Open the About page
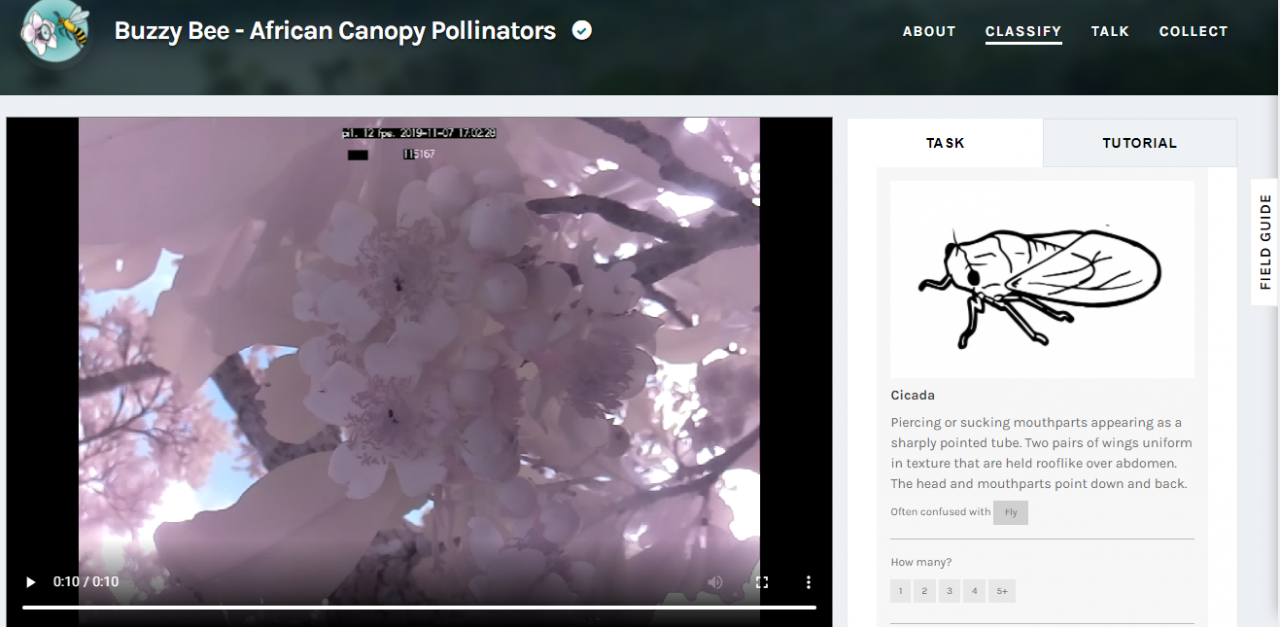Screen dimensions: 1280x627 (929, 31)
